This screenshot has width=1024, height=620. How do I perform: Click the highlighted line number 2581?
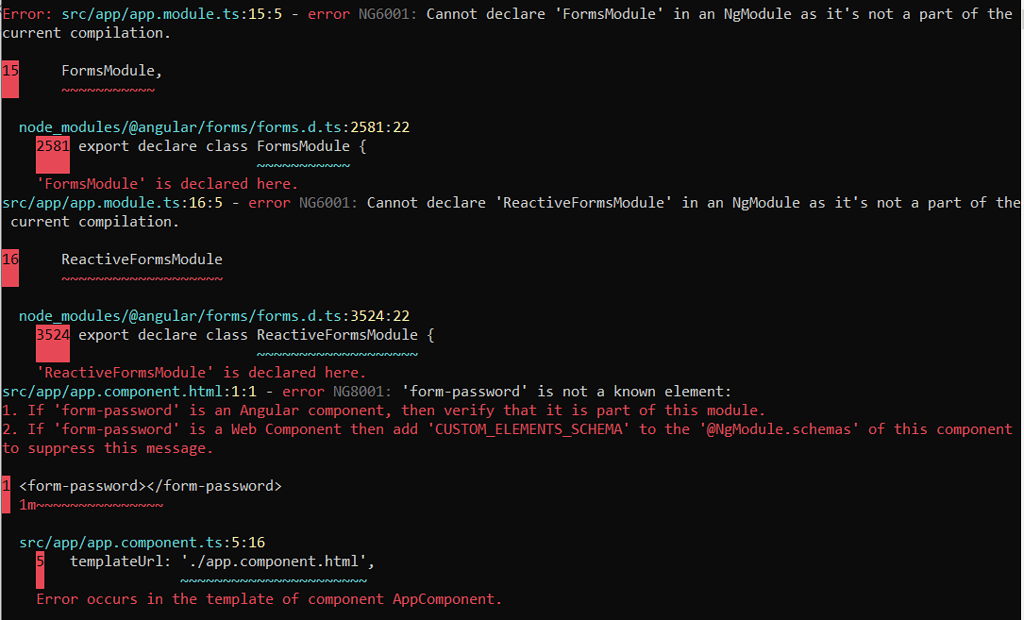[x=53, y=154]
